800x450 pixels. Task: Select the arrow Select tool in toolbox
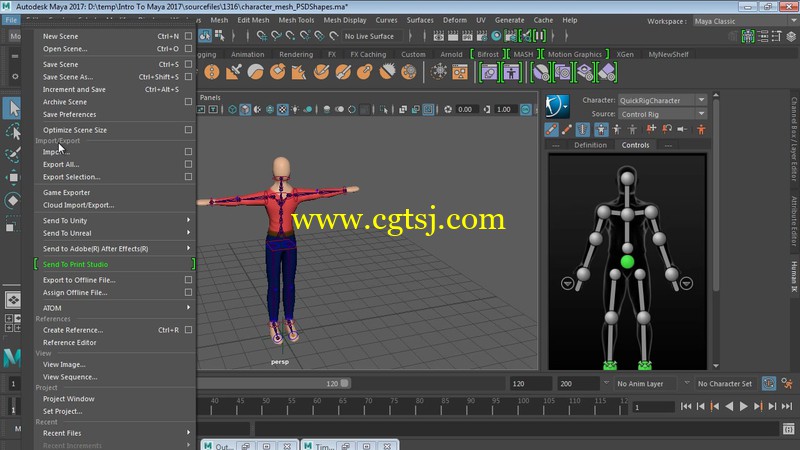12,108
